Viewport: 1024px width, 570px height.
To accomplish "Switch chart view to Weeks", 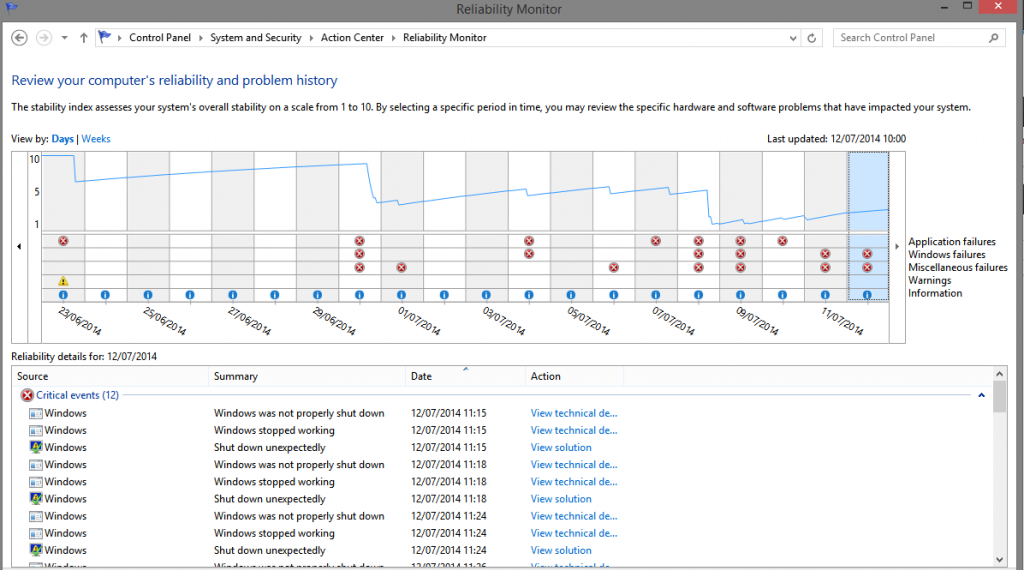I will [x=96, y=139].
